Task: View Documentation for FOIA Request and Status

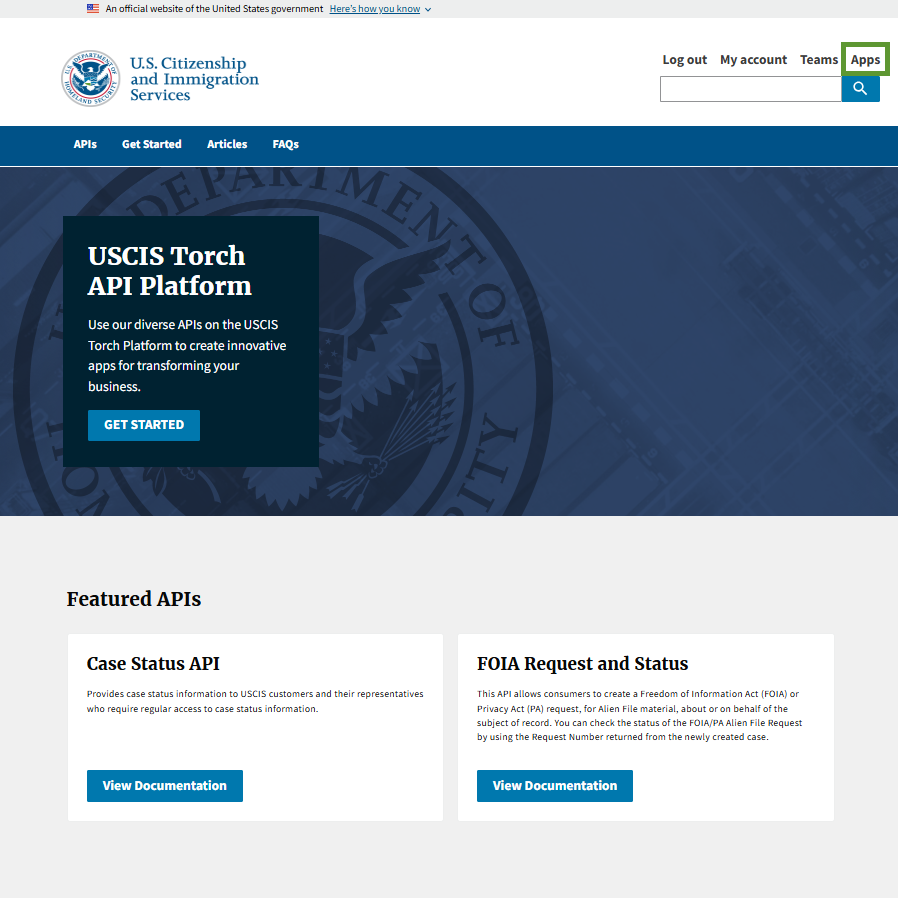Action: tap(554, 786)
